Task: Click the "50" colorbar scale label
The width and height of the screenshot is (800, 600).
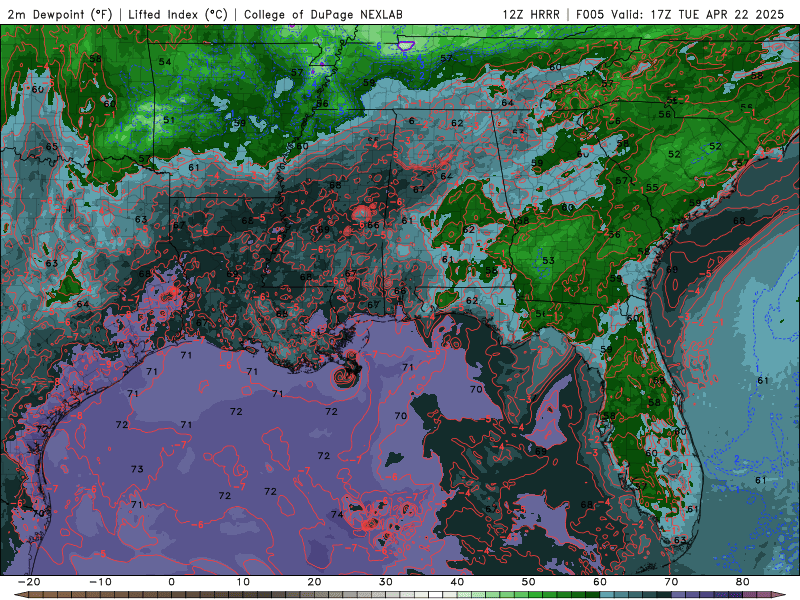Action: click(x=529, y=582)
